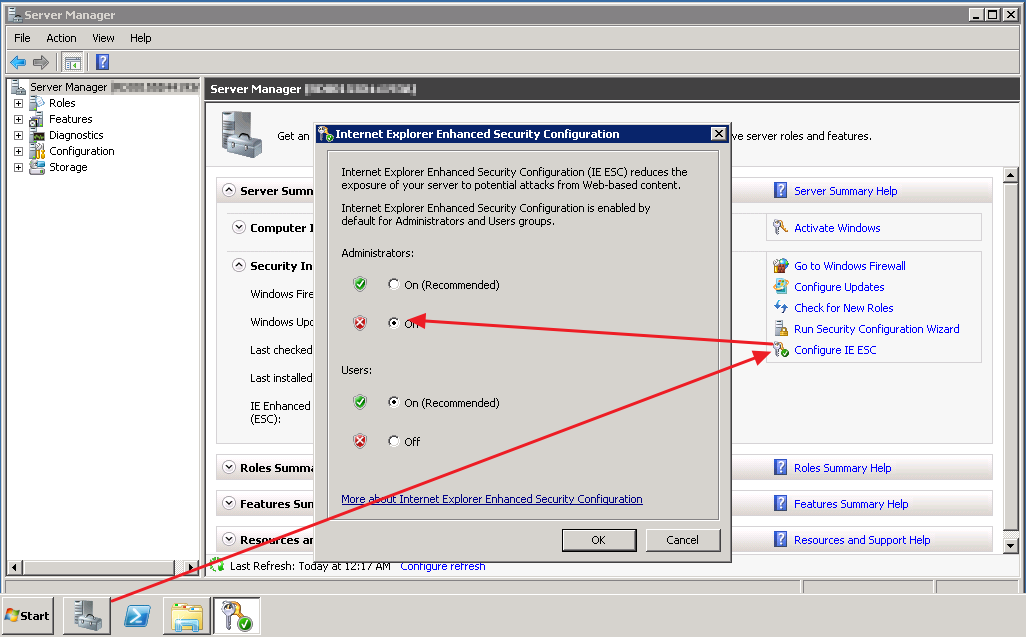Select On (Recommended) for Administrators
Viewport: 1026px width, 637px height.
[x=393, y=284]
